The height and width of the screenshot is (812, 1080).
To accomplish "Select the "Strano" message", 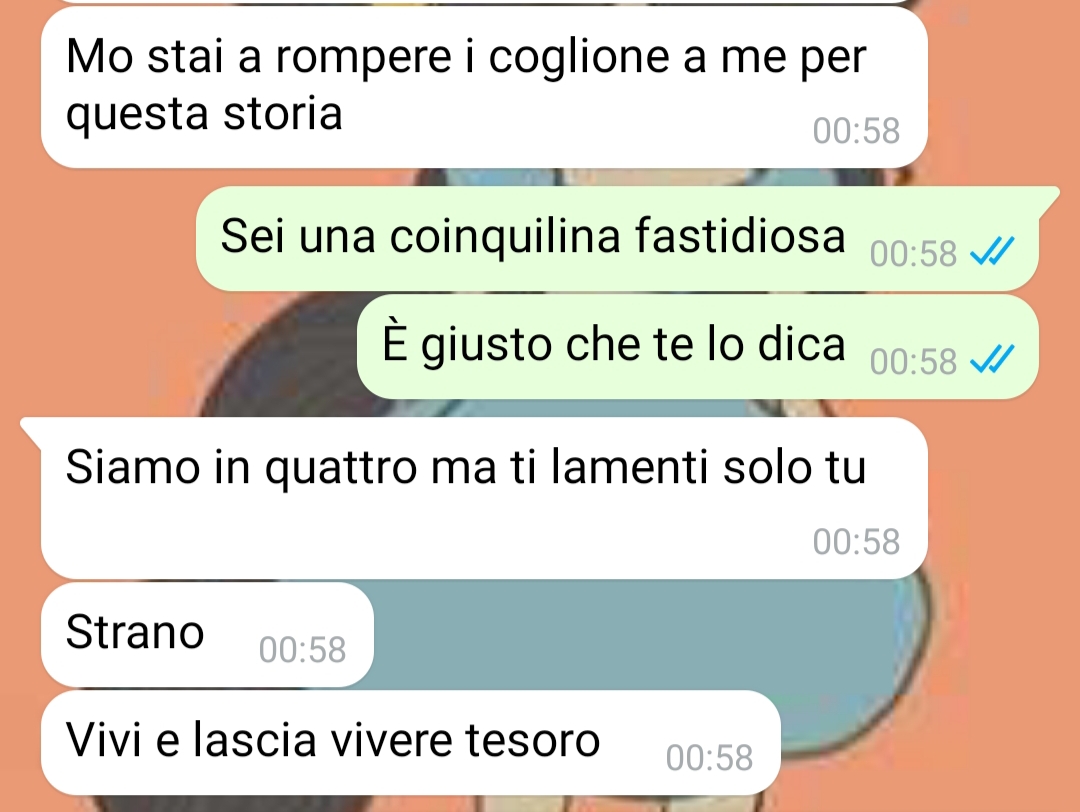I will click(x=135, y=632).
